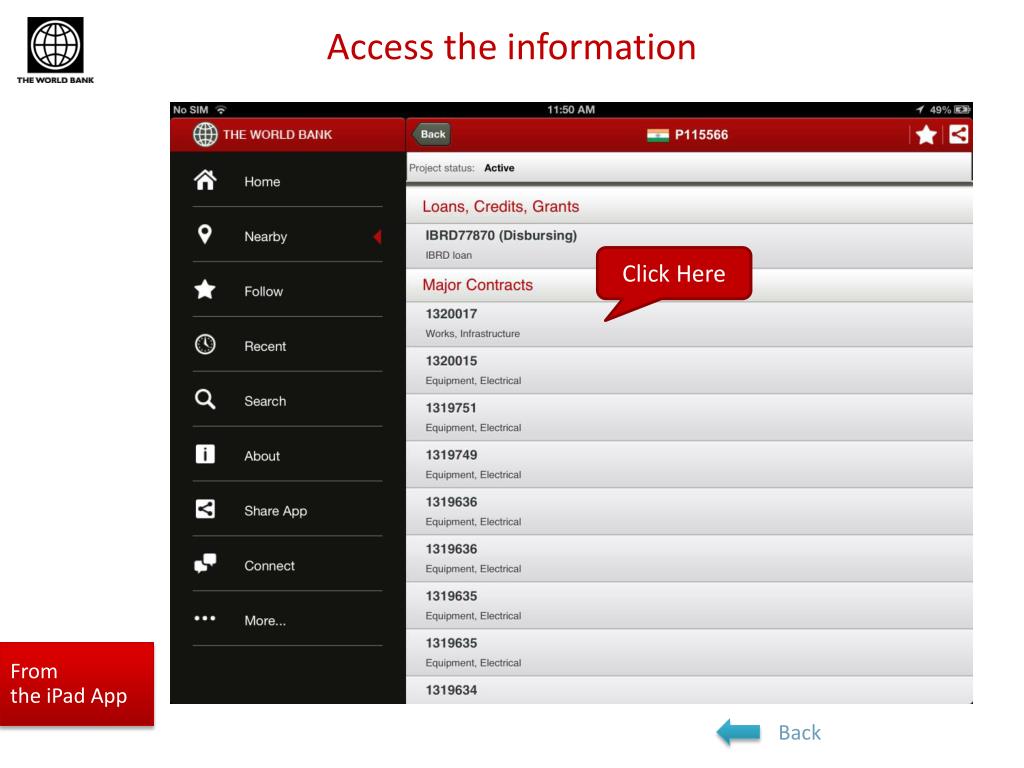Open contract 1320015
Image resolution: width=1024 pixels, height=768 pixels.
click(689, 371)
